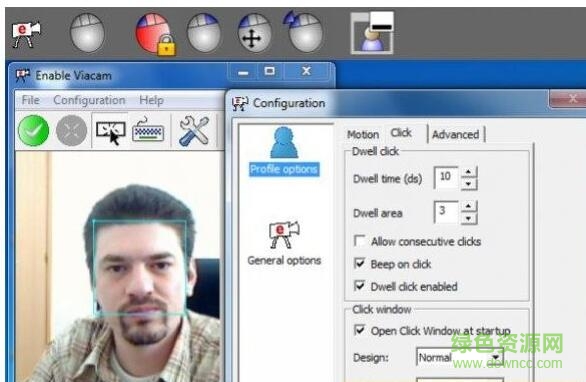This screenshot has width=586, height=382.
Task: Toggle the Allow consecutive clicks checkbox
Action: click(x=360, y=241)
